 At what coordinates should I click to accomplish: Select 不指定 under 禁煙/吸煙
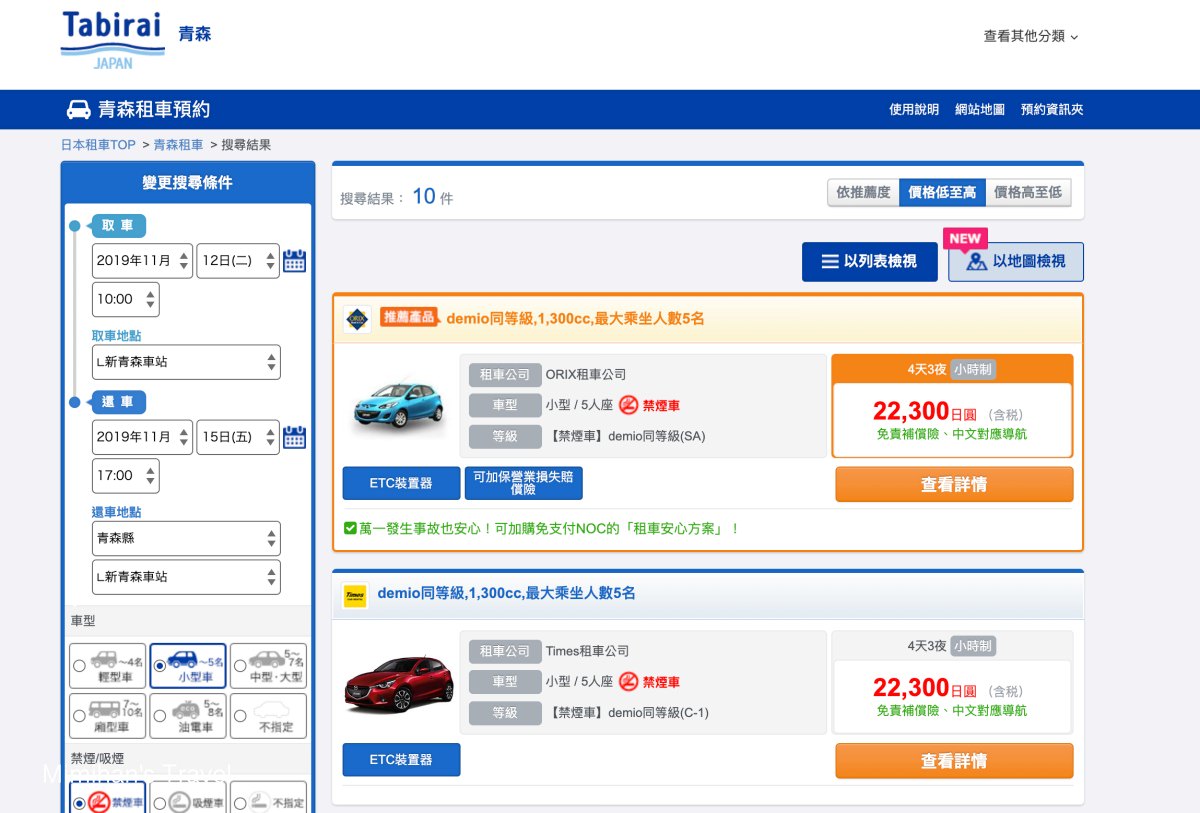point(240,803)
